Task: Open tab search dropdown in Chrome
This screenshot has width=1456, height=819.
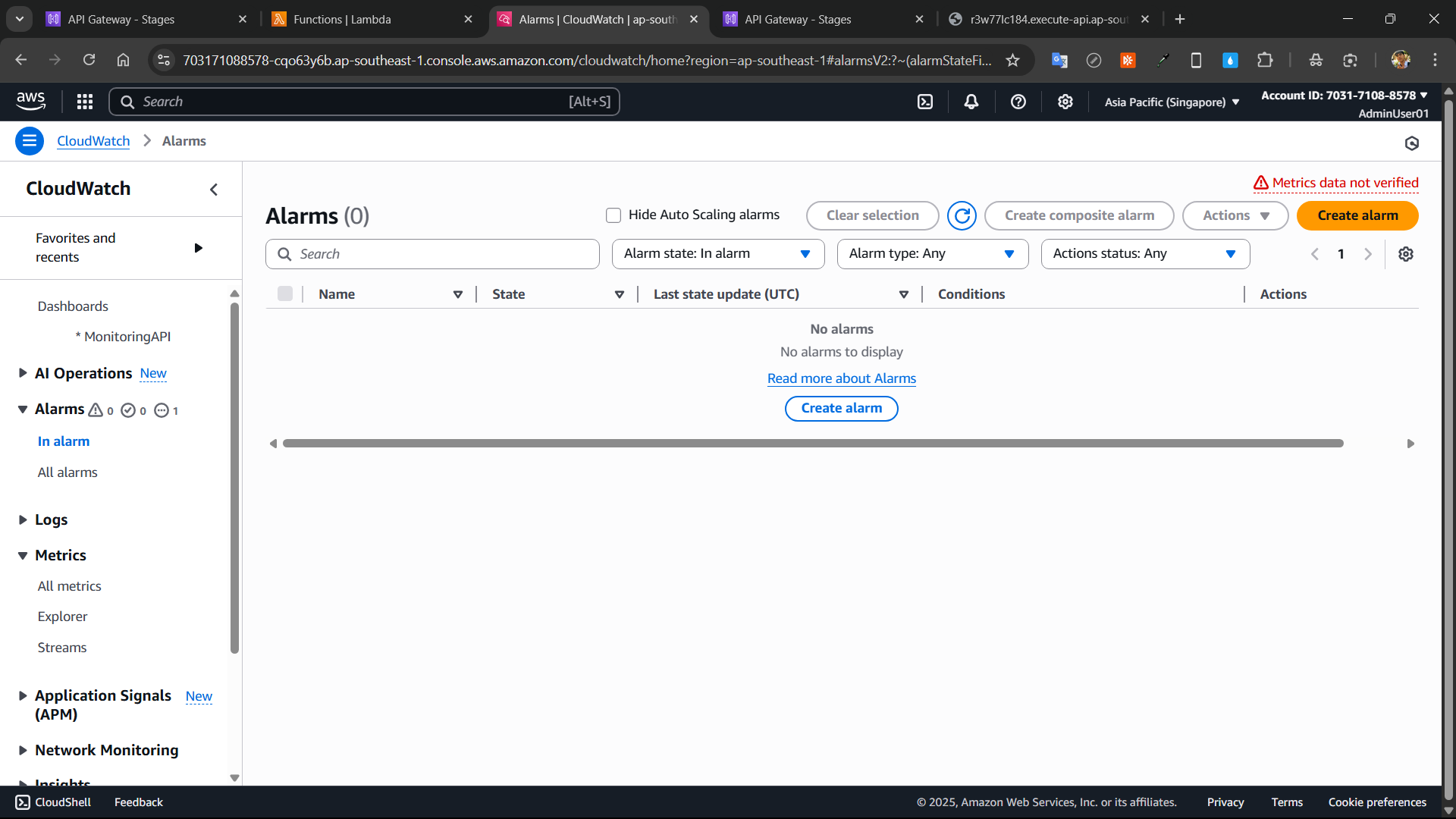Action: (x=20, y=19)
